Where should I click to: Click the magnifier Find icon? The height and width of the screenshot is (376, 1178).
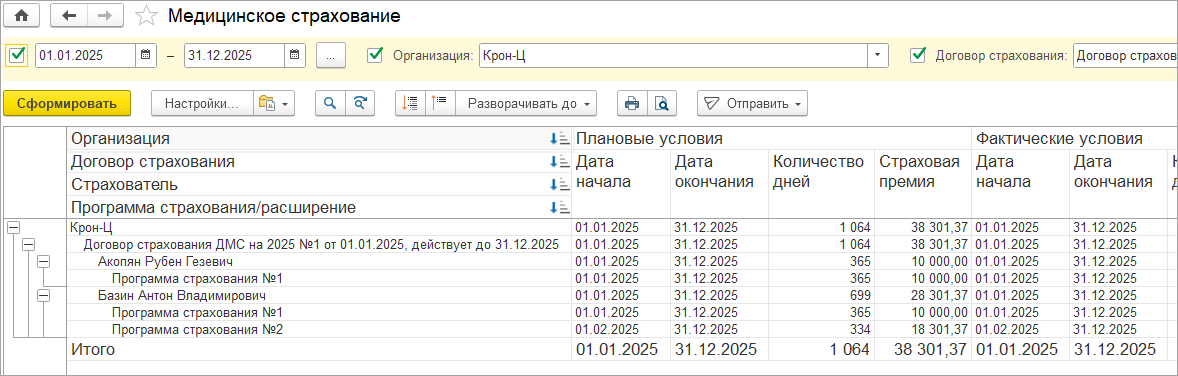point(330,104)
